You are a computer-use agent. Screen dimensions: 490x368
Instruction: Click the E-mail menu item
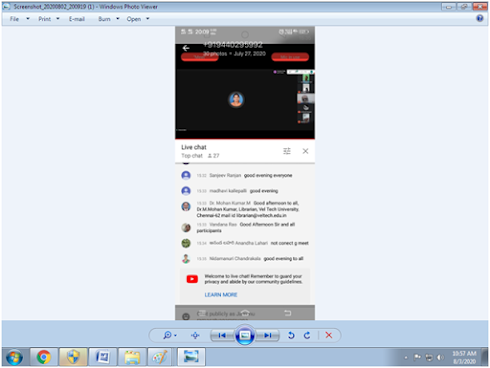click(x=77, y=19)
